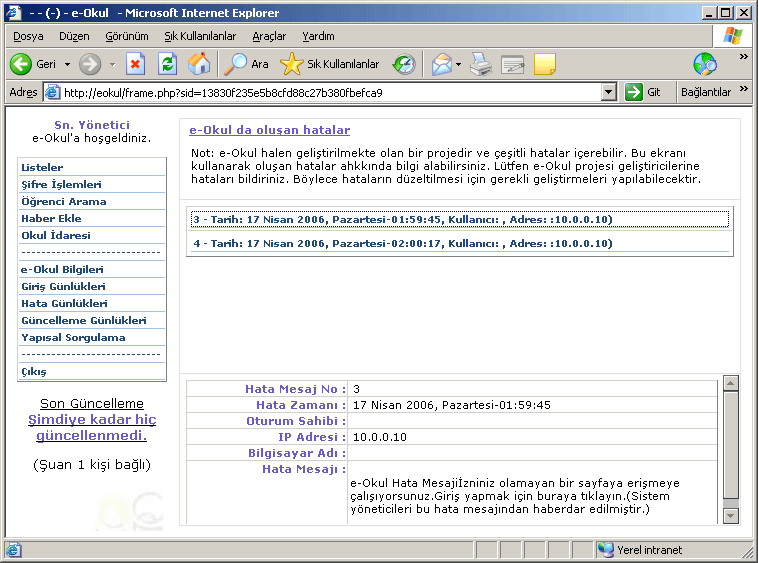Print page with the printer icon
This screenshot has height=563, width=758.
pyautogui.click(x=481, y=64)
